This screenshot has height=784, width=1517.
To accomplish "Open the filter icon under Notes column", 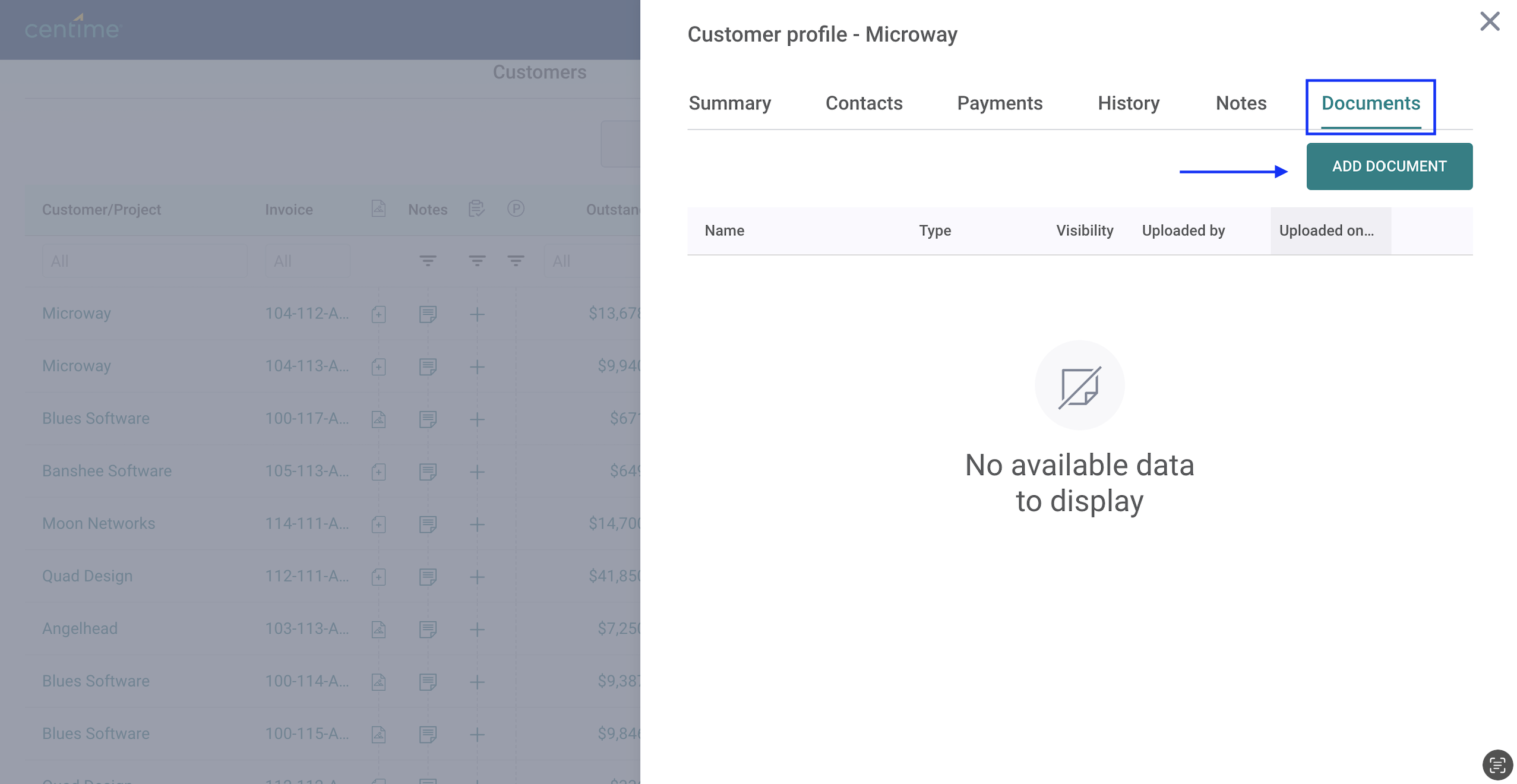I will (427, 260).
